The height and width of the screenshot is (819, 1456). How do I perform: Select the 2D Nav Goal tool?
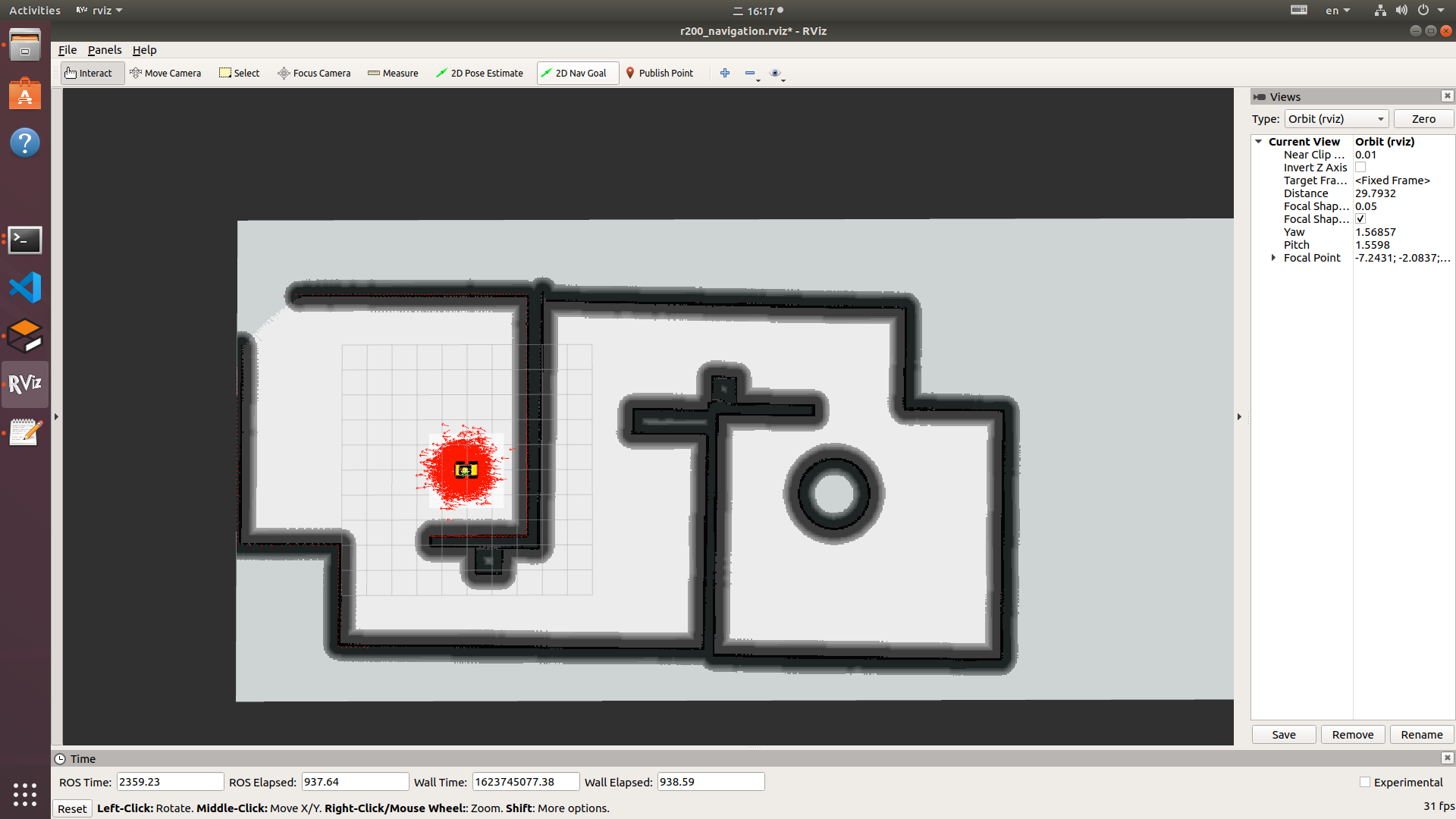(x=578, y=73)
